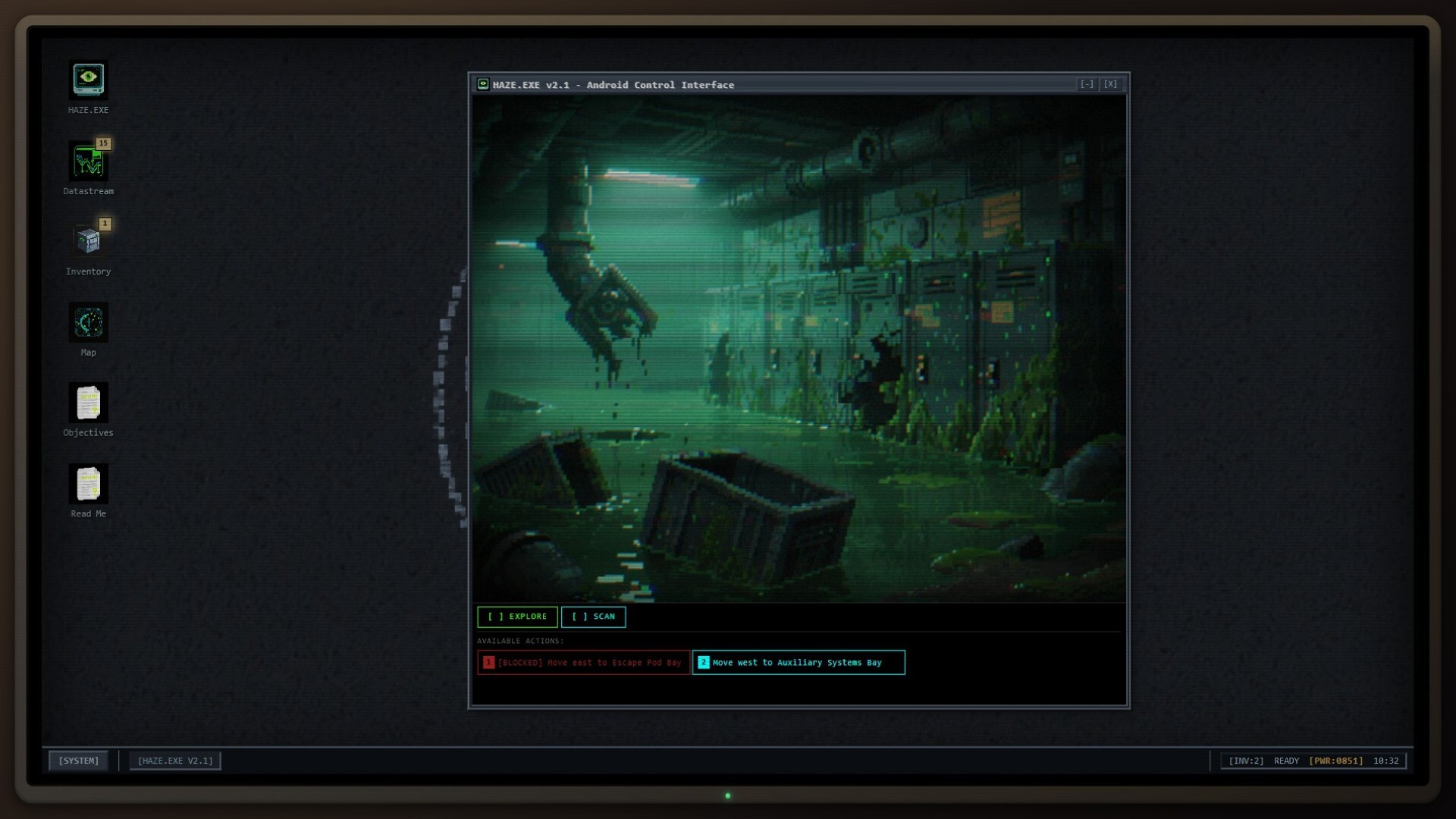Select the HAZE.EXE V2.1 taskbar tab
Screen dimensions: 1456x819
tap(174, 761)
